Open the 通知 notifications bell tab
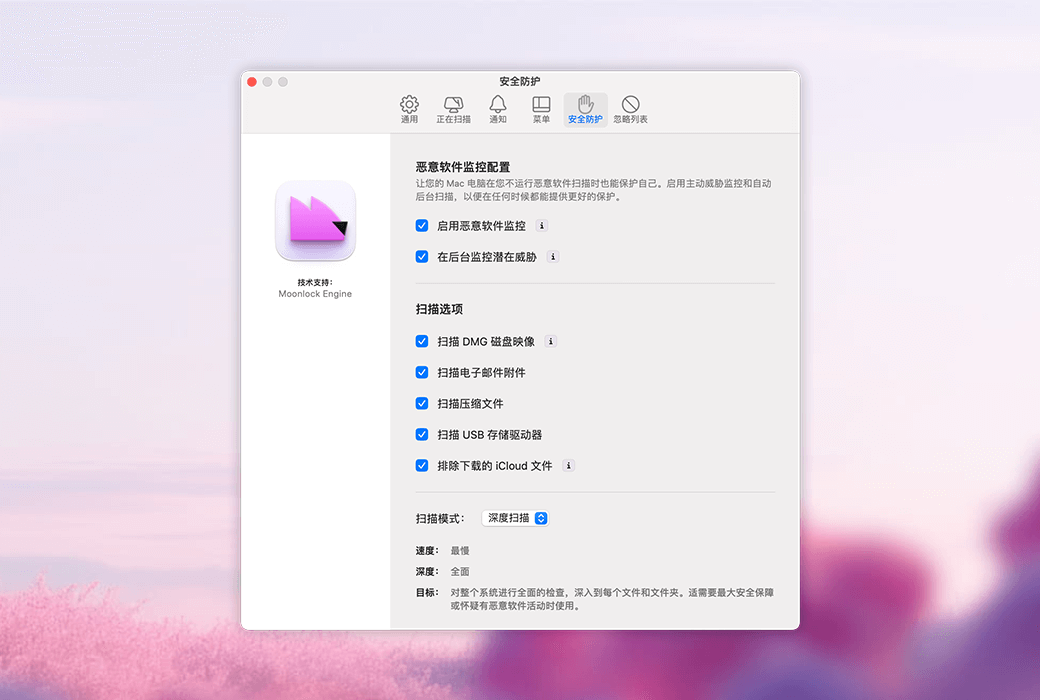Image resolution: width=1040 pixels, height=700 pixels. click(497, 109)
